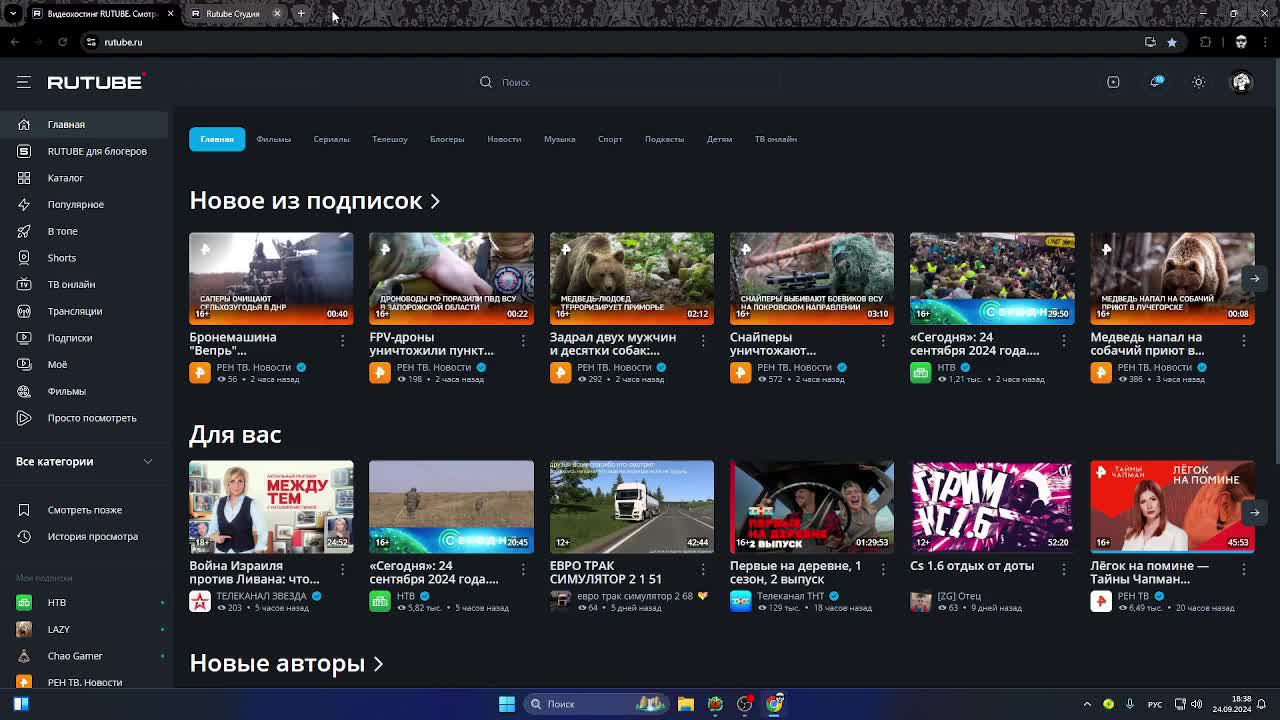The height and width of the screenshot is (720, 1280).
Task: Open ТЕЛЕКАНАЛ ЗВЕЗДА channel link
Action: tap(262, 596)
